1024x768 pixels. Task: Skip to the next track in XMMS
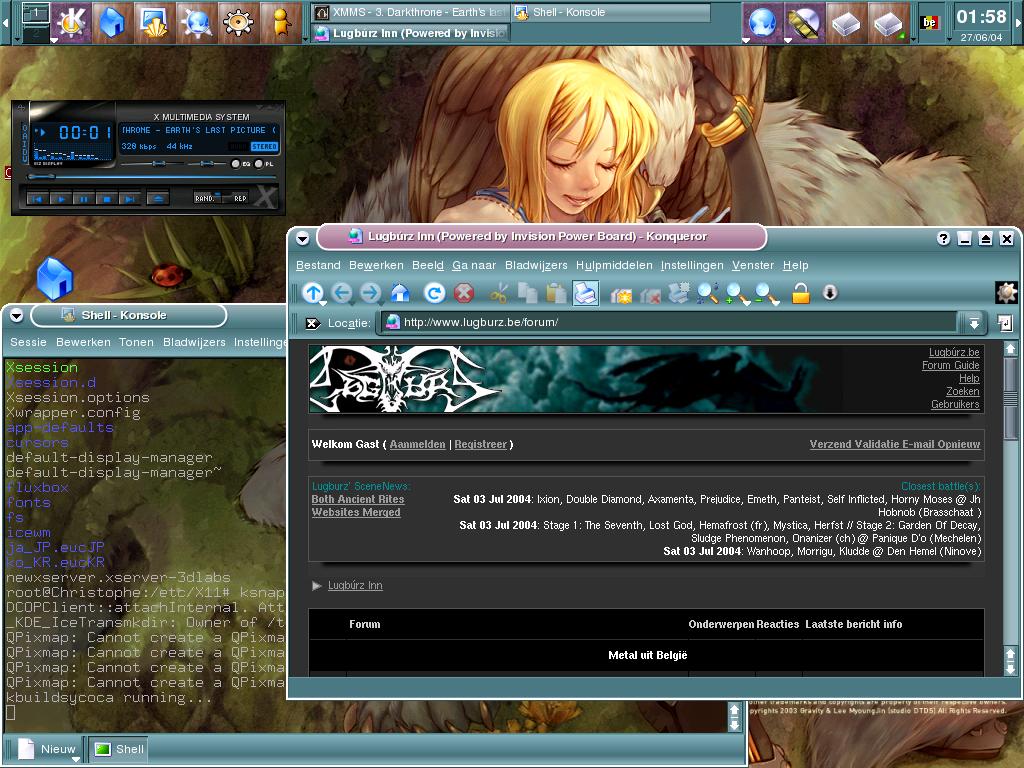(129, 199)
